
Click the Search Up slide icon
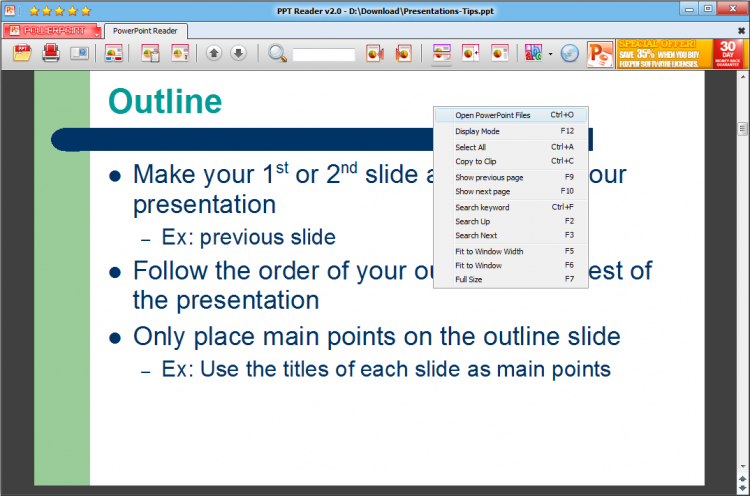pos(375,53)
